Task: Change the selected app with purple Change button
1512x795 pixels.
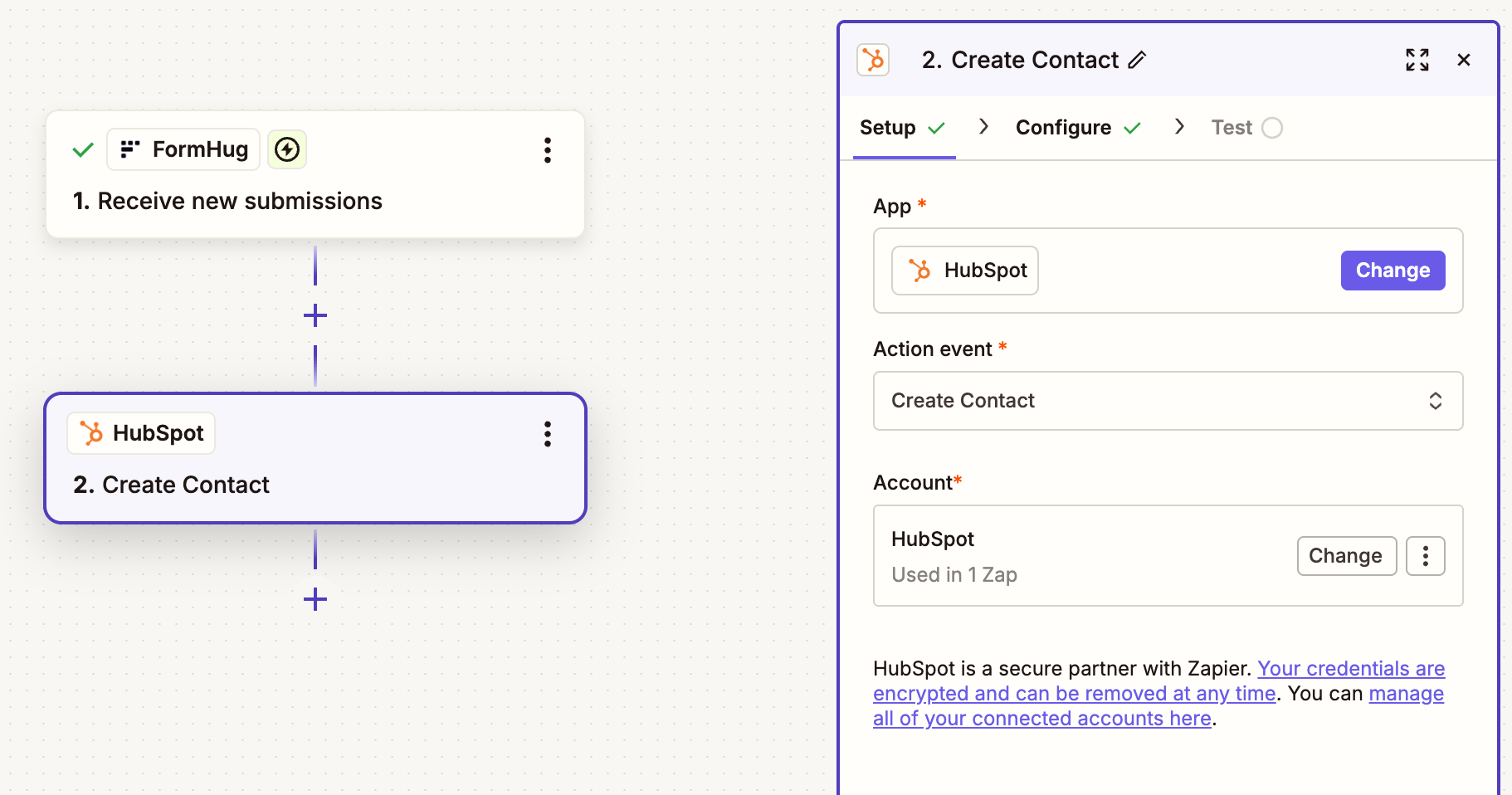Action: click(1393, 271)
